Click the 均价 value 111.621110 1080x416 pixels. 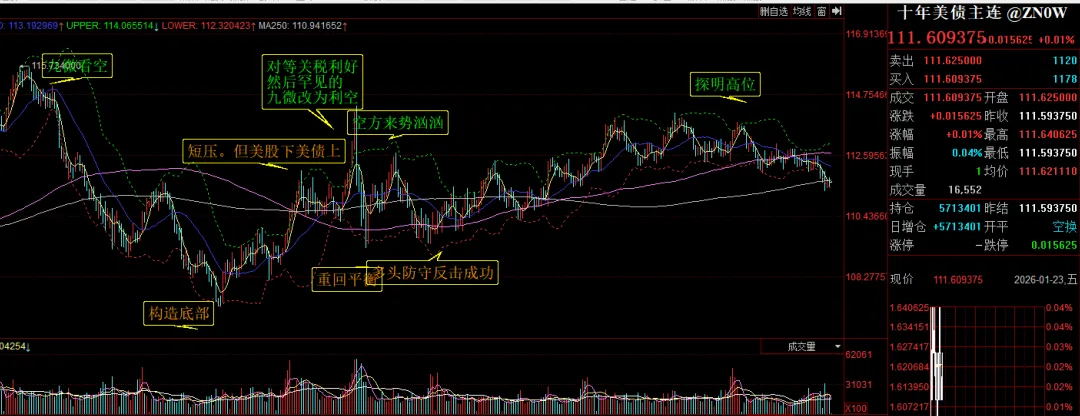pos(1048,171)
